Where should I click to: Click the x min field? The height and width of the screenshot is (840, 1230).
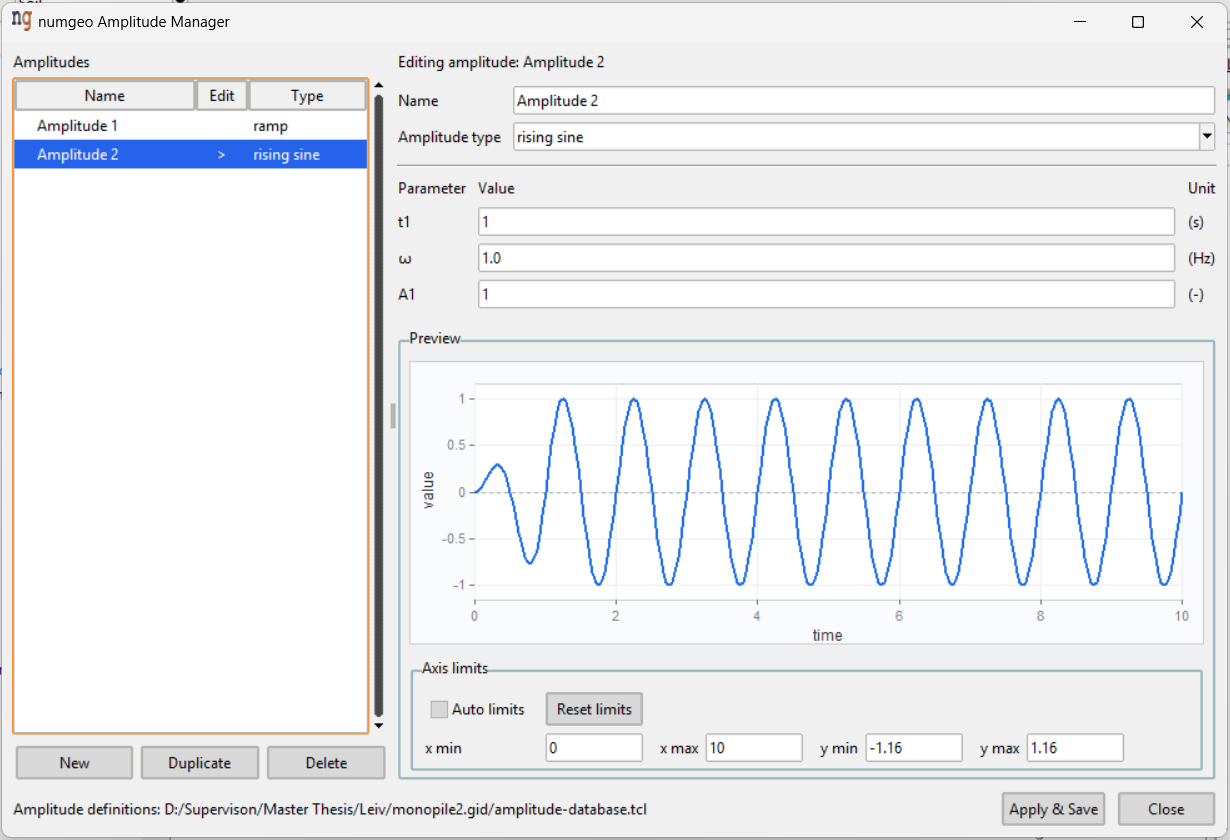[594, 748]
